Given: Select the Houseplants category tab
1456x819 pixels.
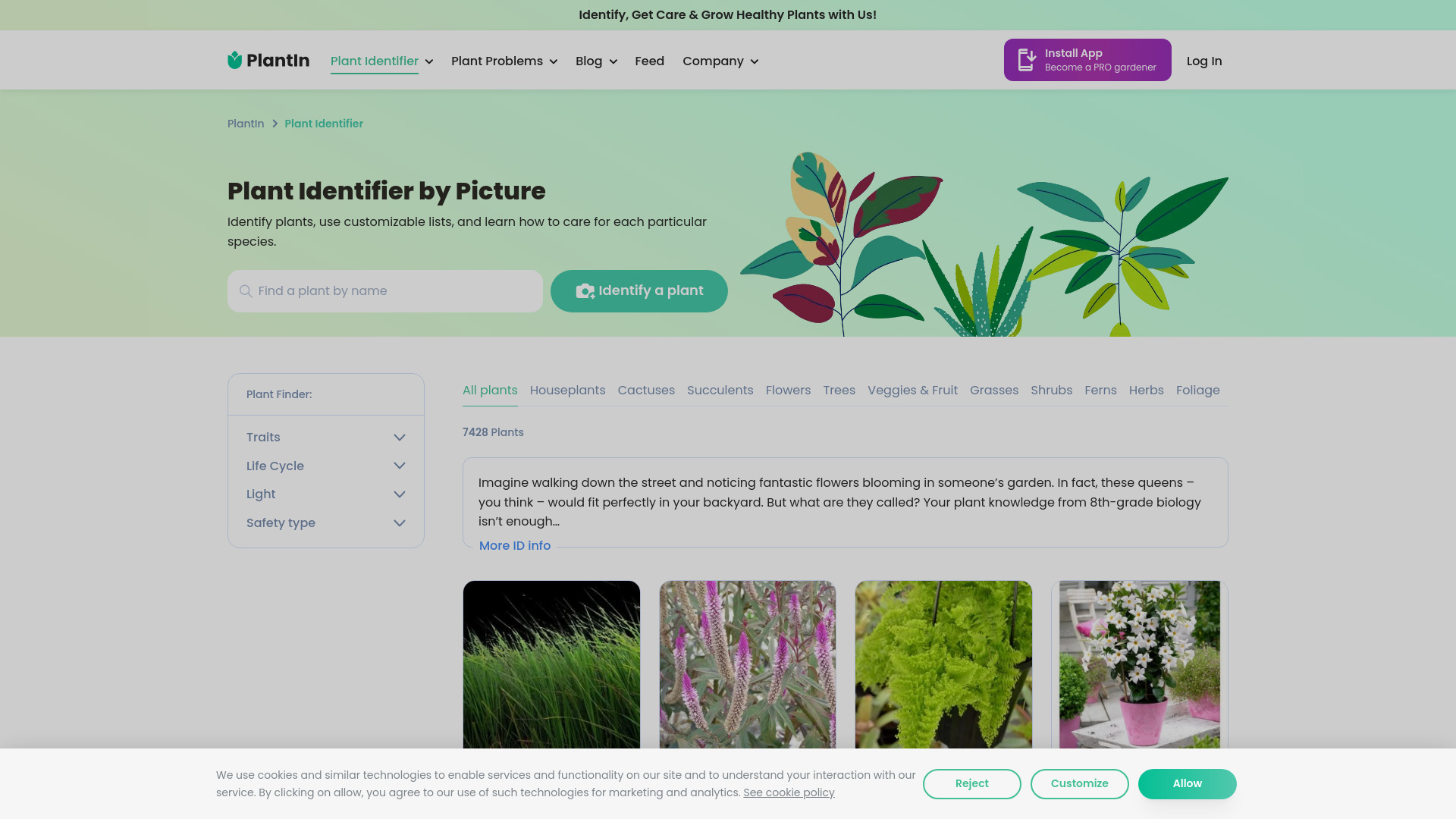Looking at the screenshot, I should [567, 390].
